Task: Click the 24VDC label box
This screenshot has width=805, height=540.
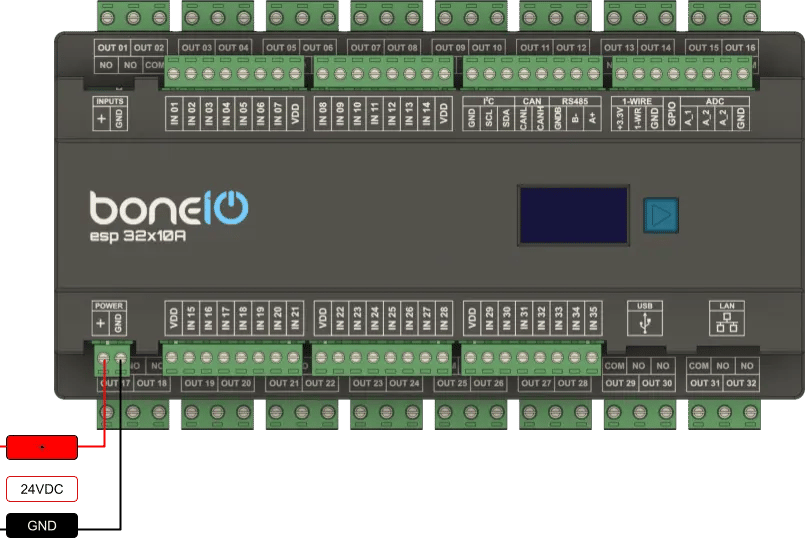Action: pos(42,489)
